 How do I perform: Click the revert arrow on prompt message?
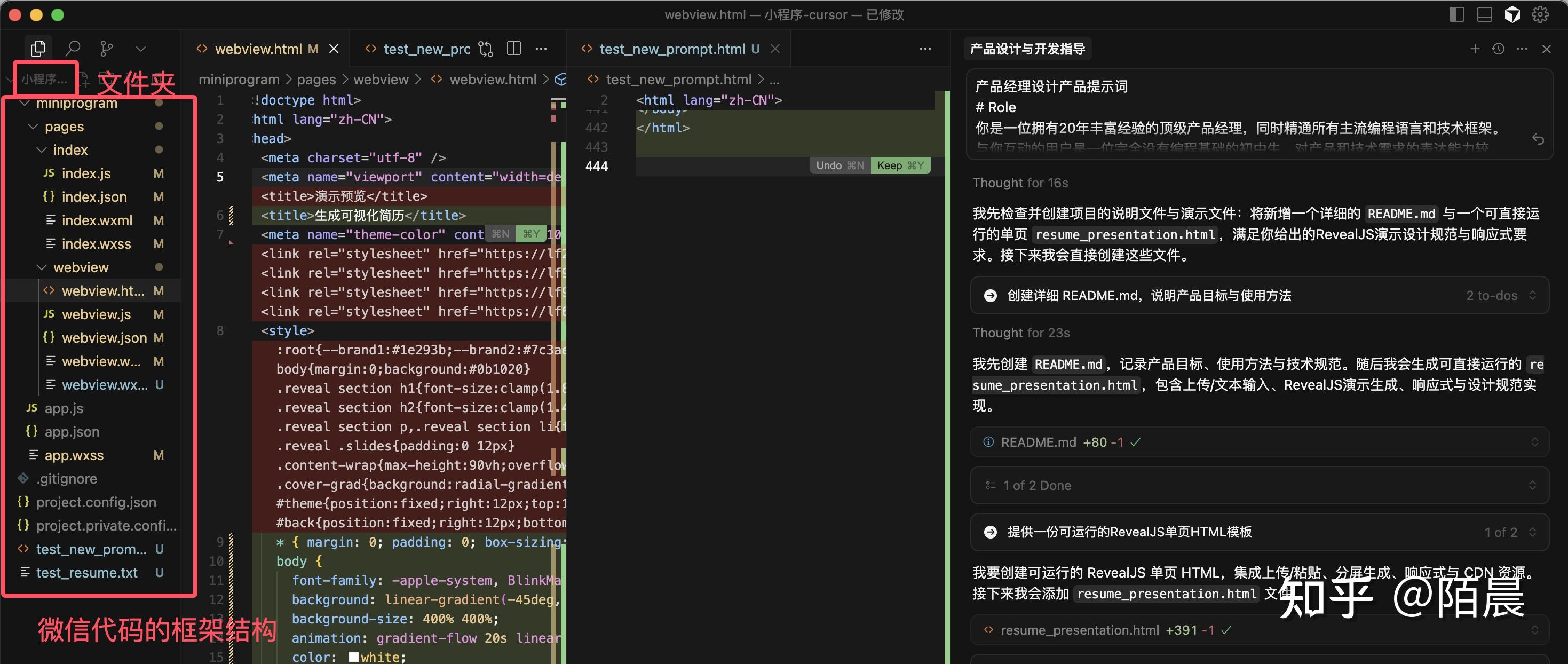[x=1538, y=139]
